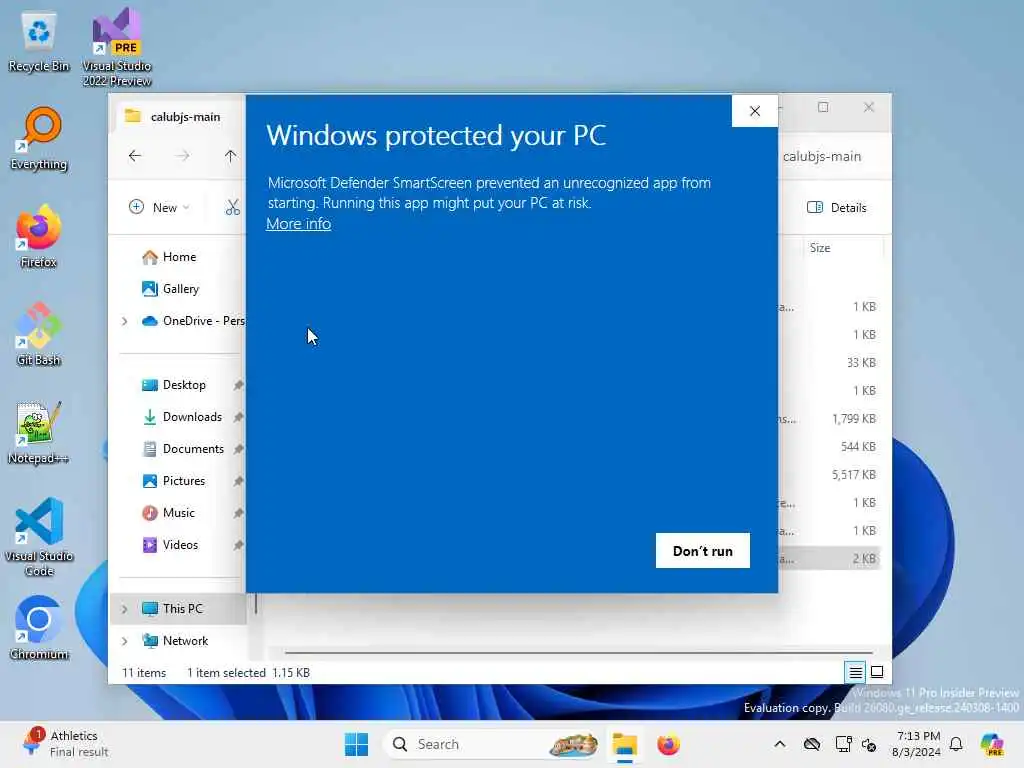Launch Chromium from the desktop
Viewport: 1024px width, 768px height.
tap(39, 628)
